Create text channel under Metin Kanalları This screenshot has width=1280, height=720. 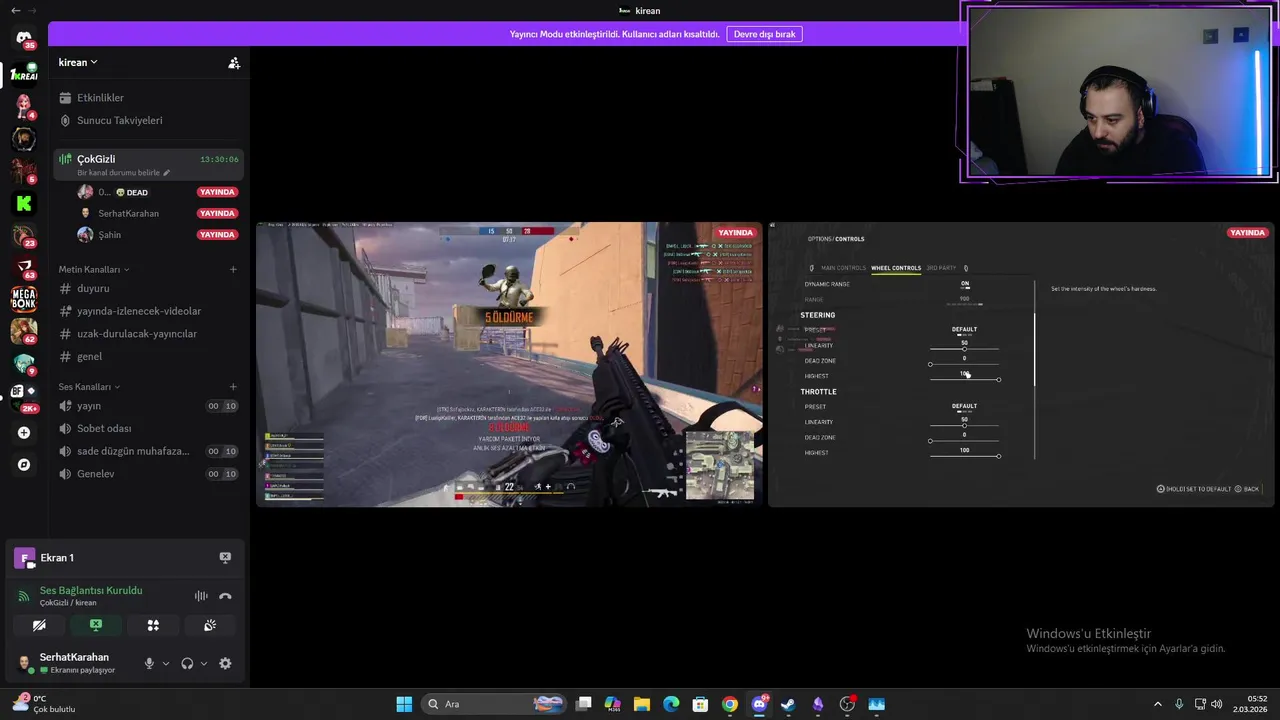233,269
